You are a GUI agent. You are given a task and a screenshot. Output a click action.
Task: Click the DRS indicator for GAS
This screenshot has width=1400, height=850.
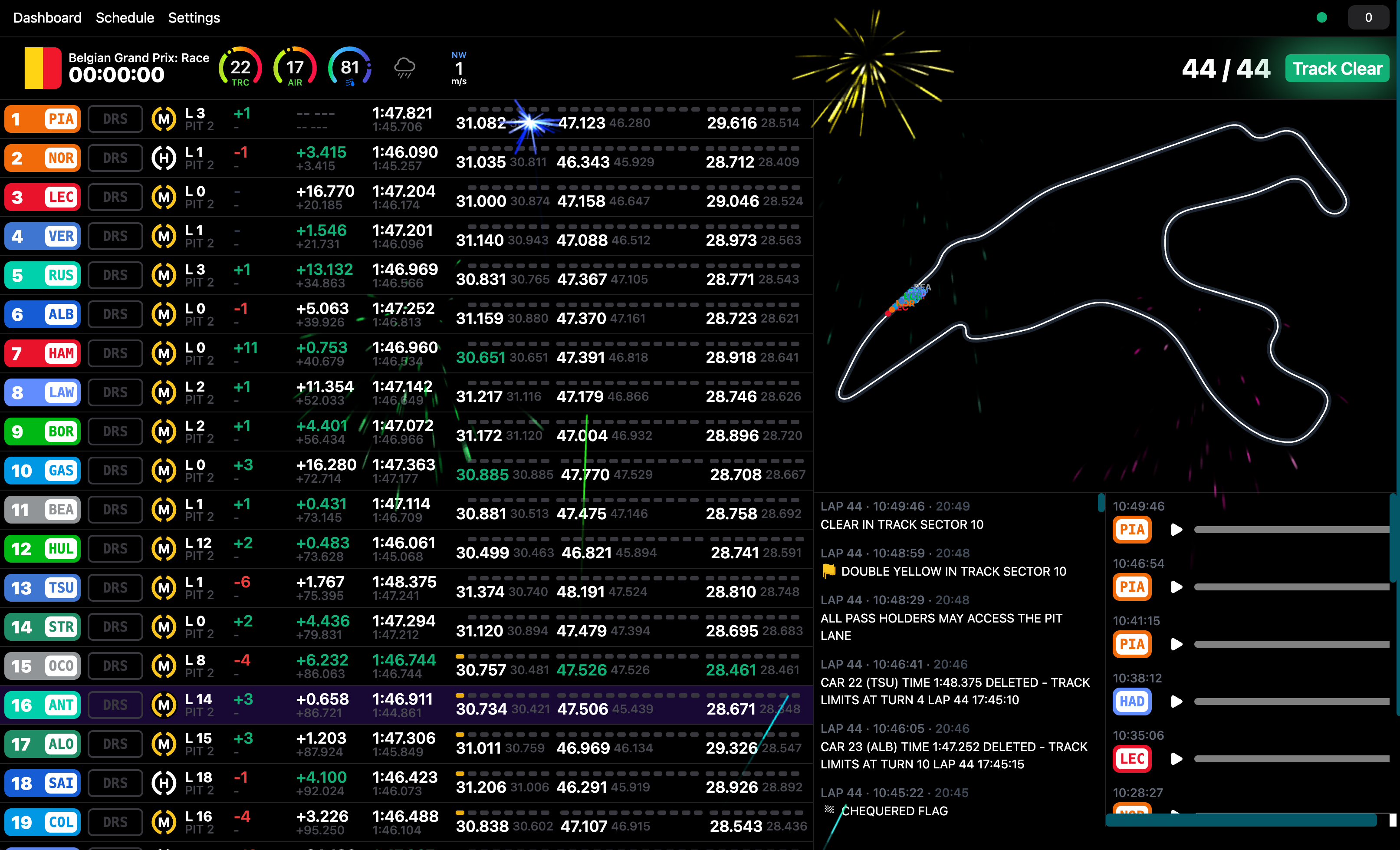115,471
